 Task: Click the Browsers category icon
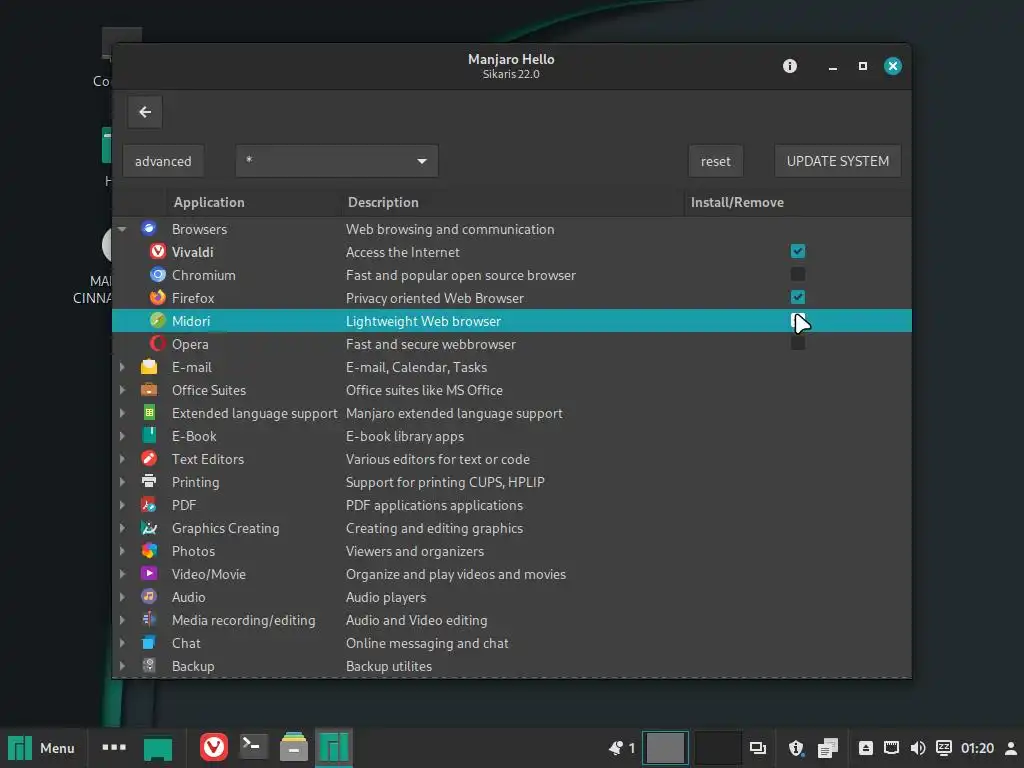coord(149,229)
